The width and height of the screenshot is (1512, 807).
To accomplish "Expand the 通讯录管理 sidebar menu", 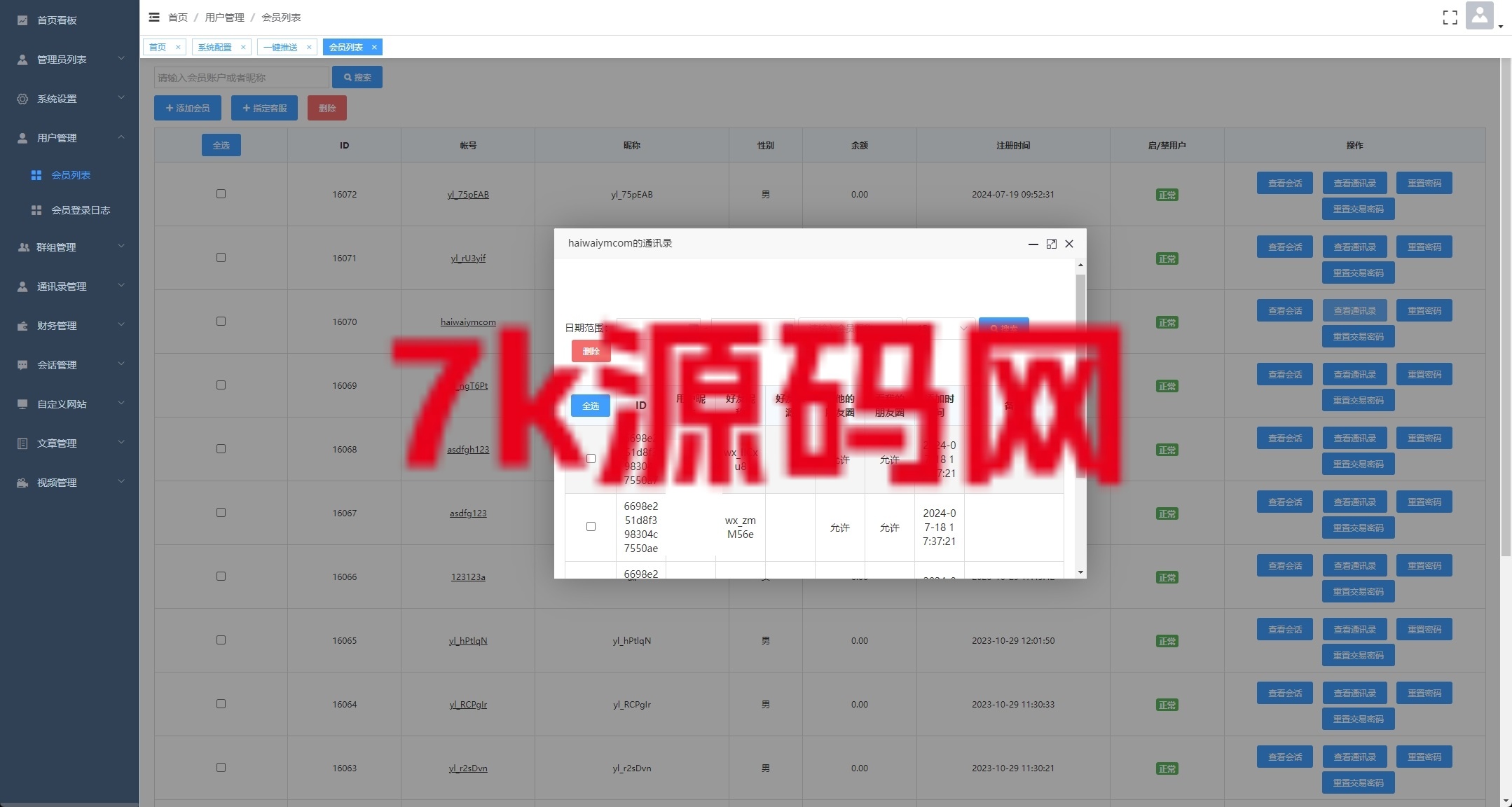I will coord(70,287).
